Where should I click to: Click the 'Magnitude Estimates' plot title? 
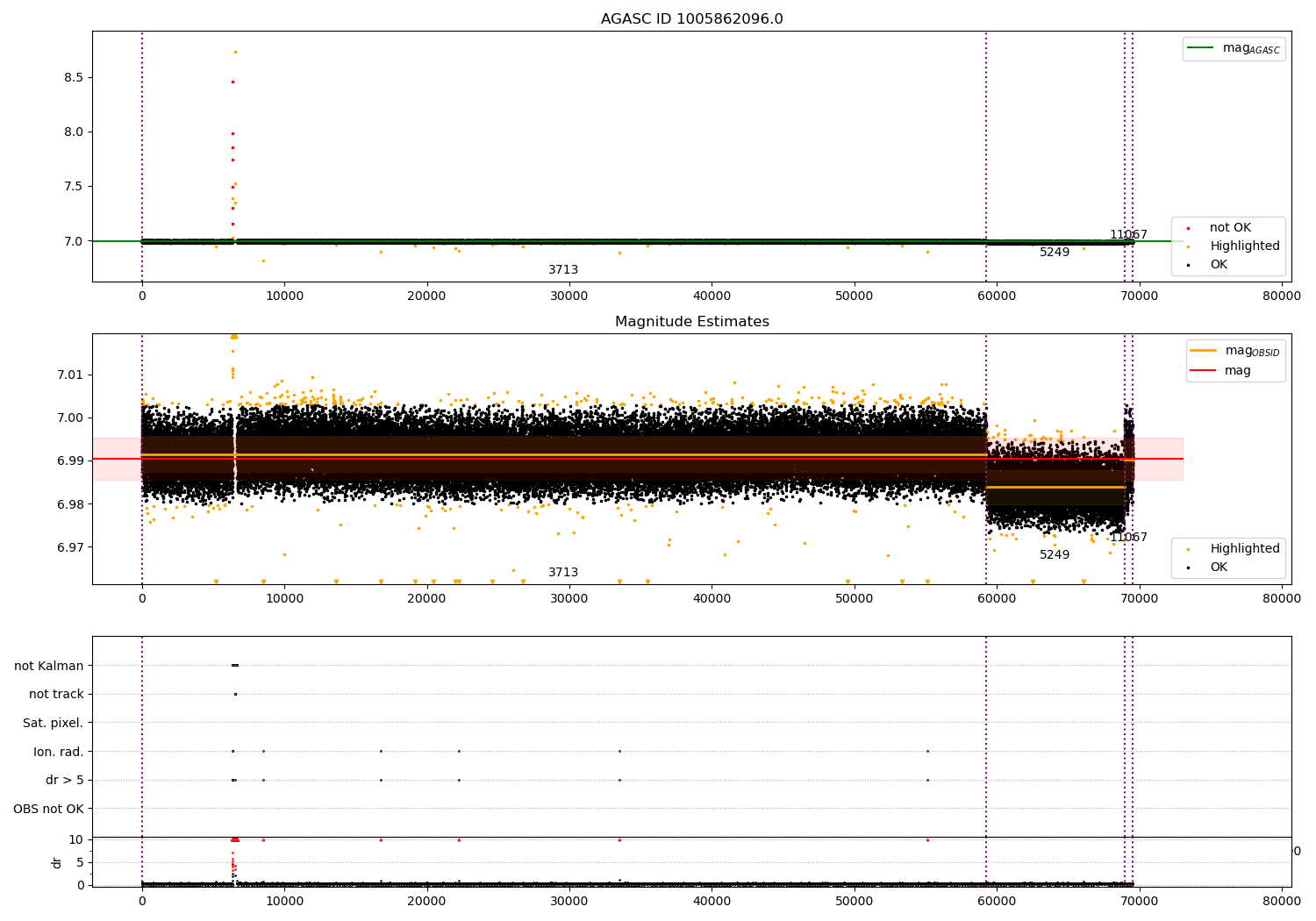click(691, 322)
